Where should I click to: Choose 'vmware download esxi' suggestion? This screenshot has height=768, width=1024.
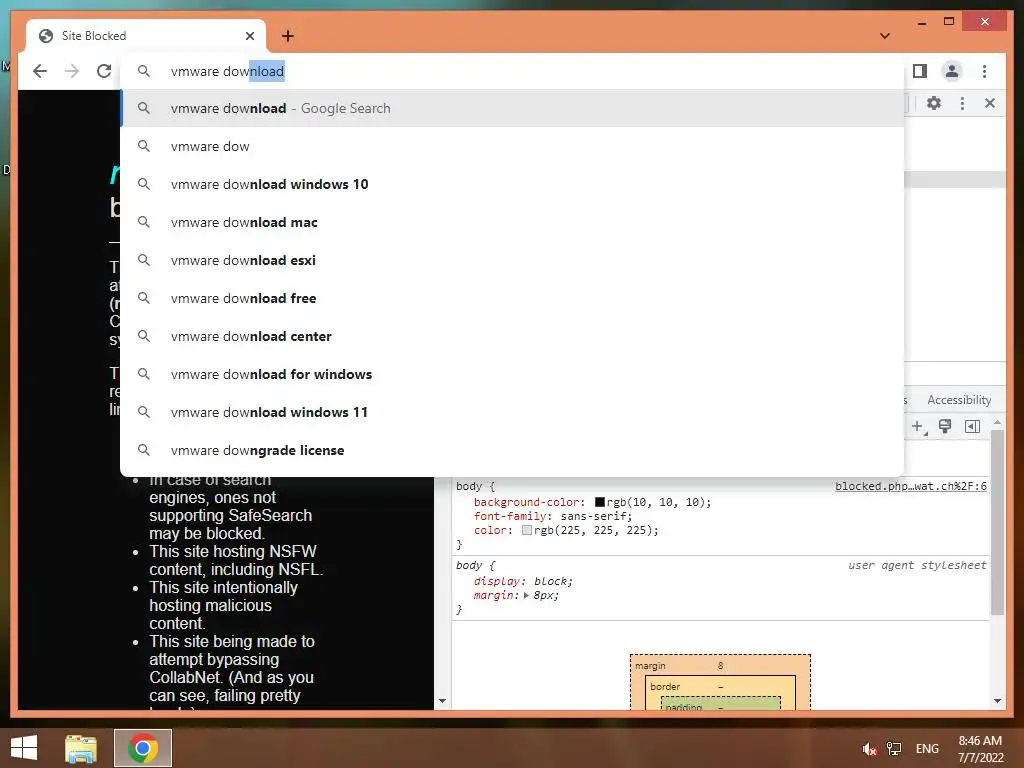pos(512,260)
